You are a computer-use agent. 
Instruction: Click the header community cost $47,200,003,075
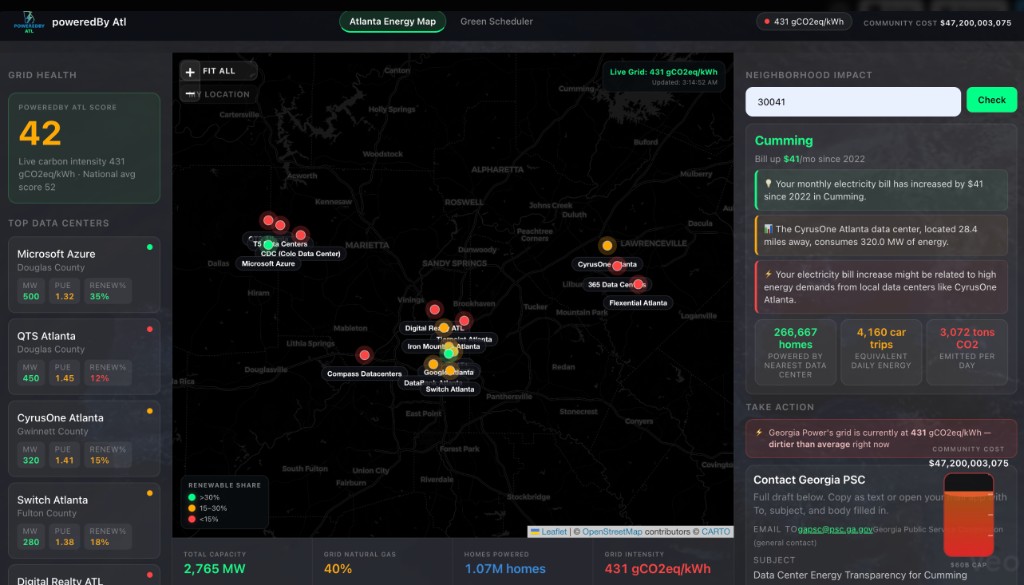(976, 23)
